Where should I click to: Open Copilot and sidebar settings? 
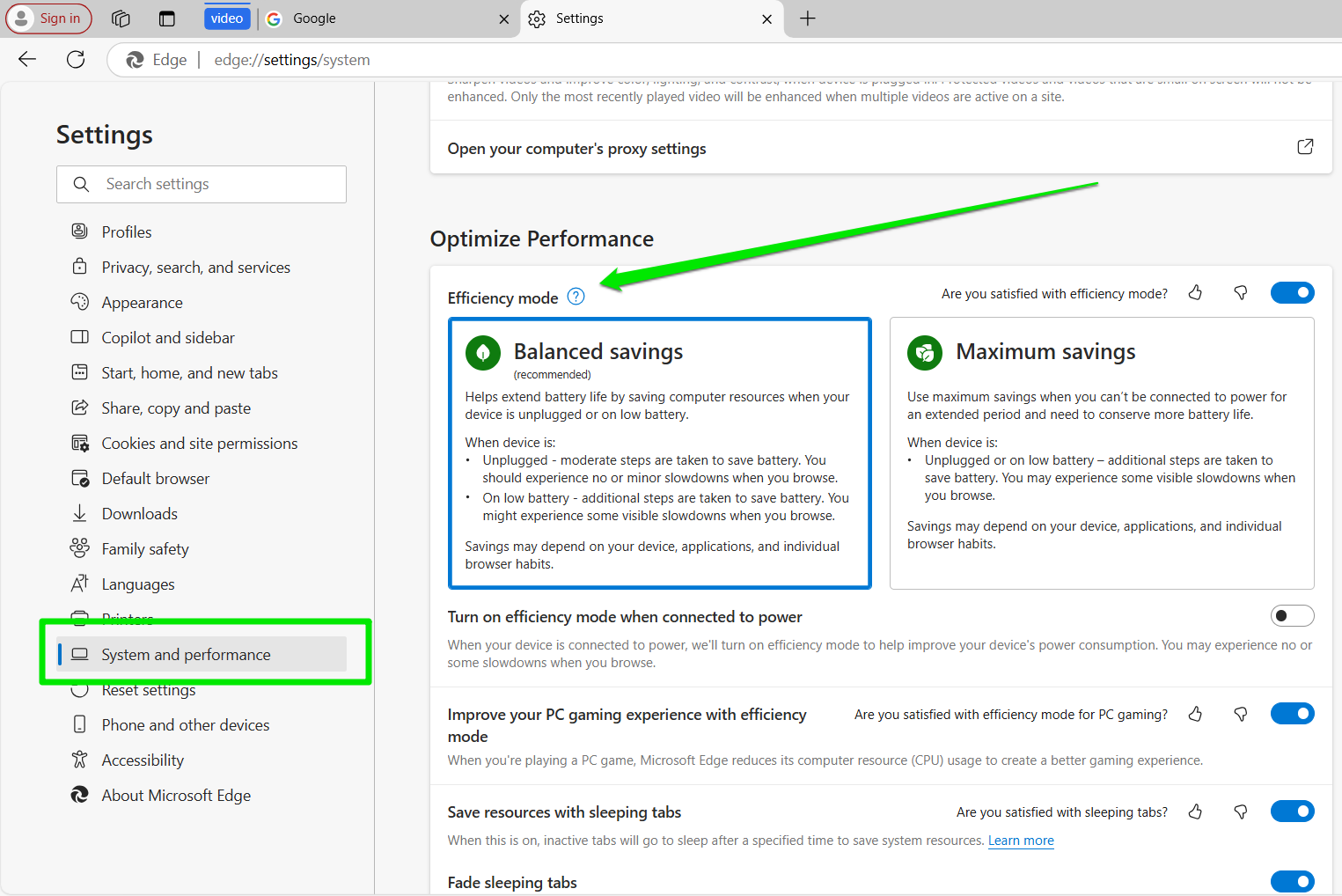click(x=202, y=337)
